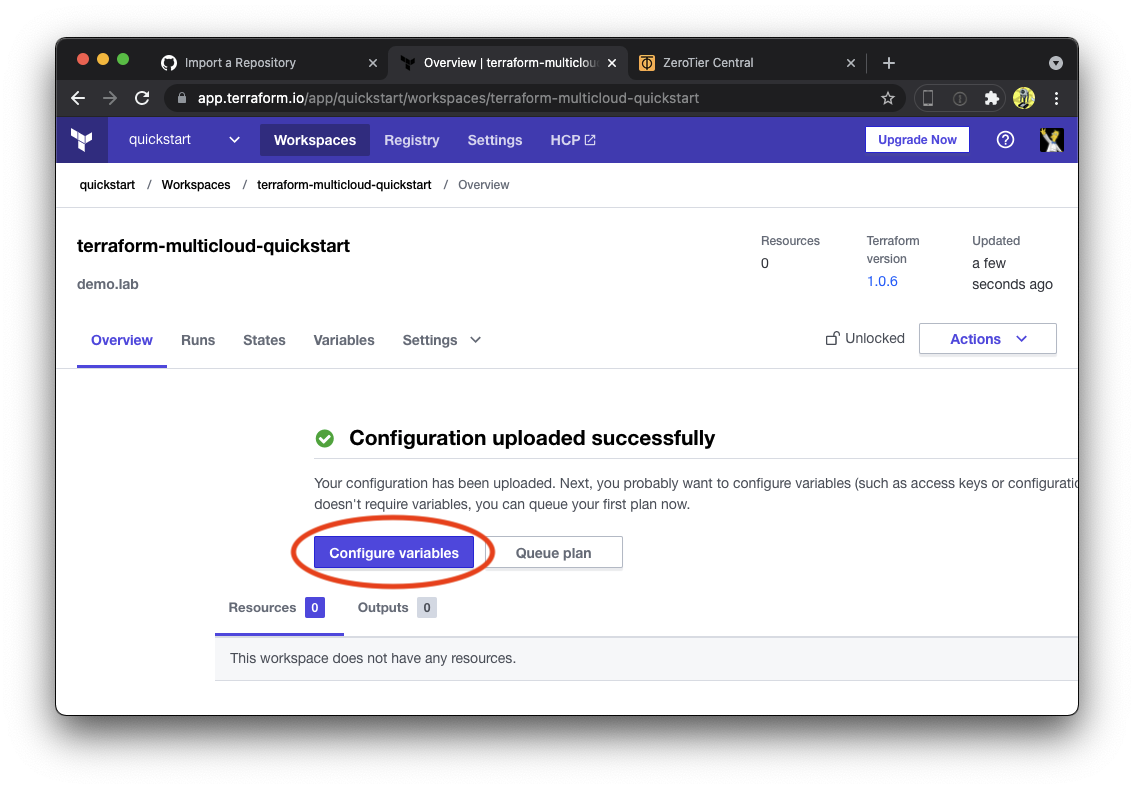Select the Outputs tab with count 0
This screenshot has width=1134, height=789.
(x=397, y=607)
